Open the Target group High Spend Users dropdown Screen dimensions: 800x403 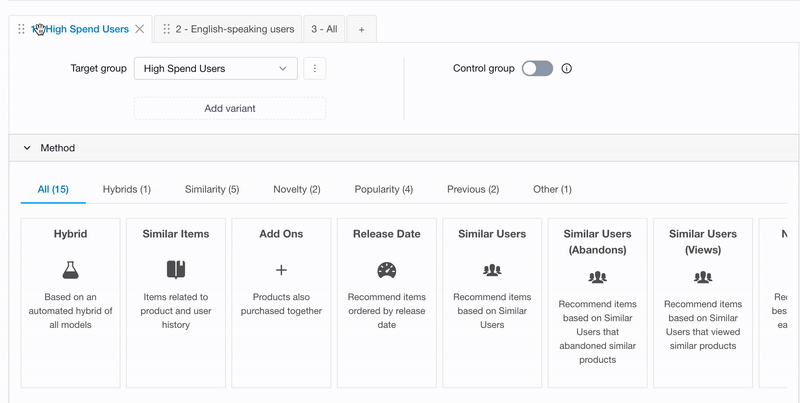(x=215, y=68)
